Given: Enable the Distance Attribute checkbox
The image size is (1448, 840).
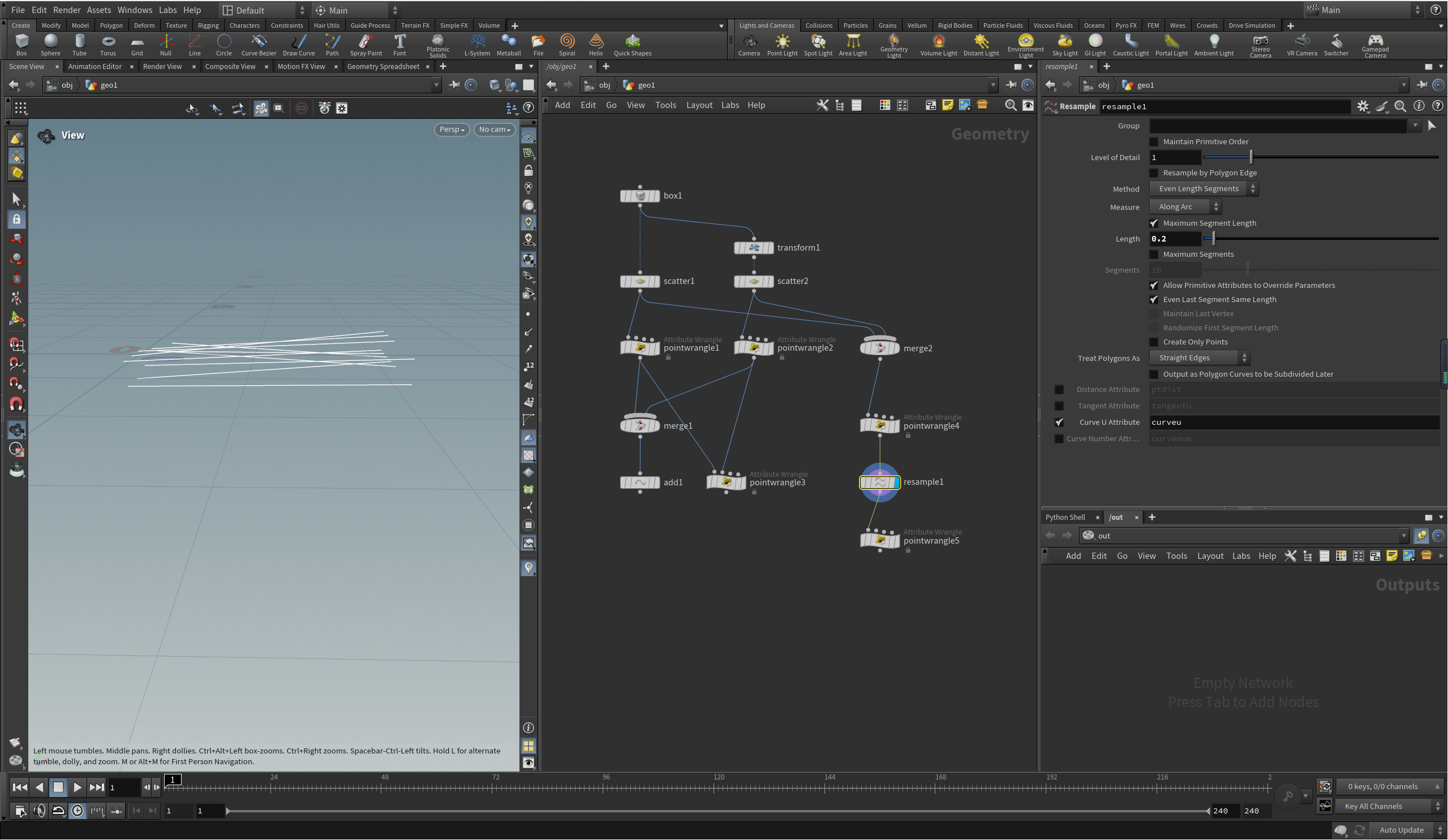Looking at the screenshot, I should [x=1059, y=390].
